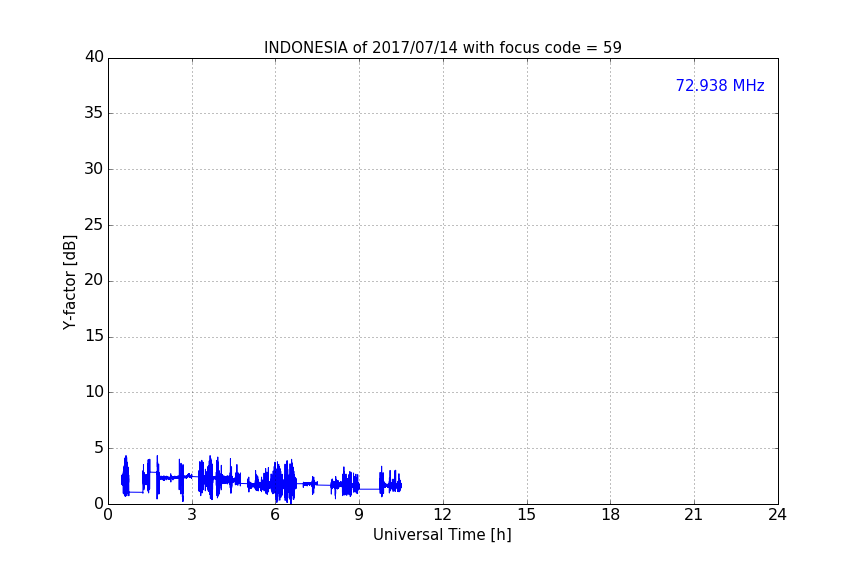Click the x-axis tick label '9'
The width and height of the screenshot is (864, 576).
tap(359, 515)
